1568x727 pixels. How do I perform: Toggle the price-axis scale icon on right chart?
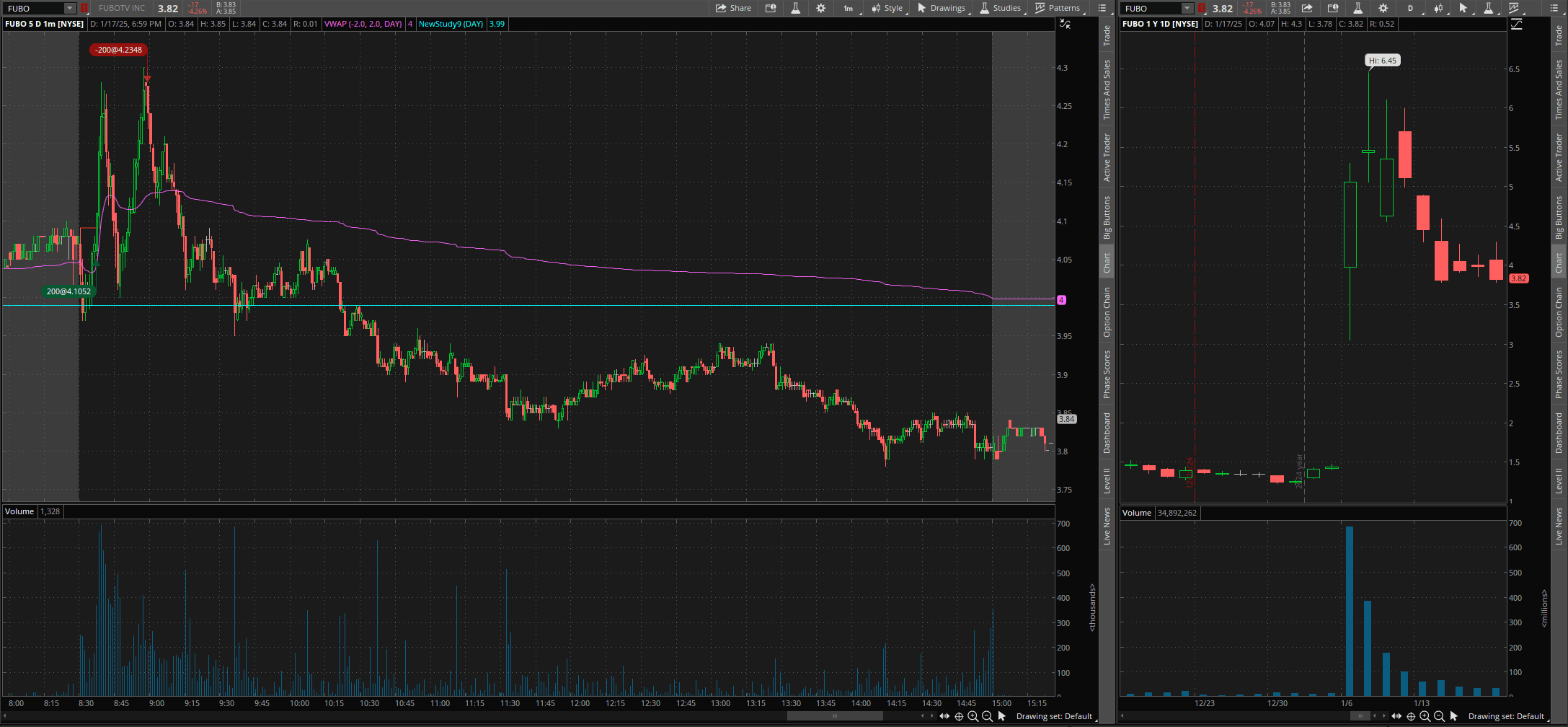(x=1516, y=25)
